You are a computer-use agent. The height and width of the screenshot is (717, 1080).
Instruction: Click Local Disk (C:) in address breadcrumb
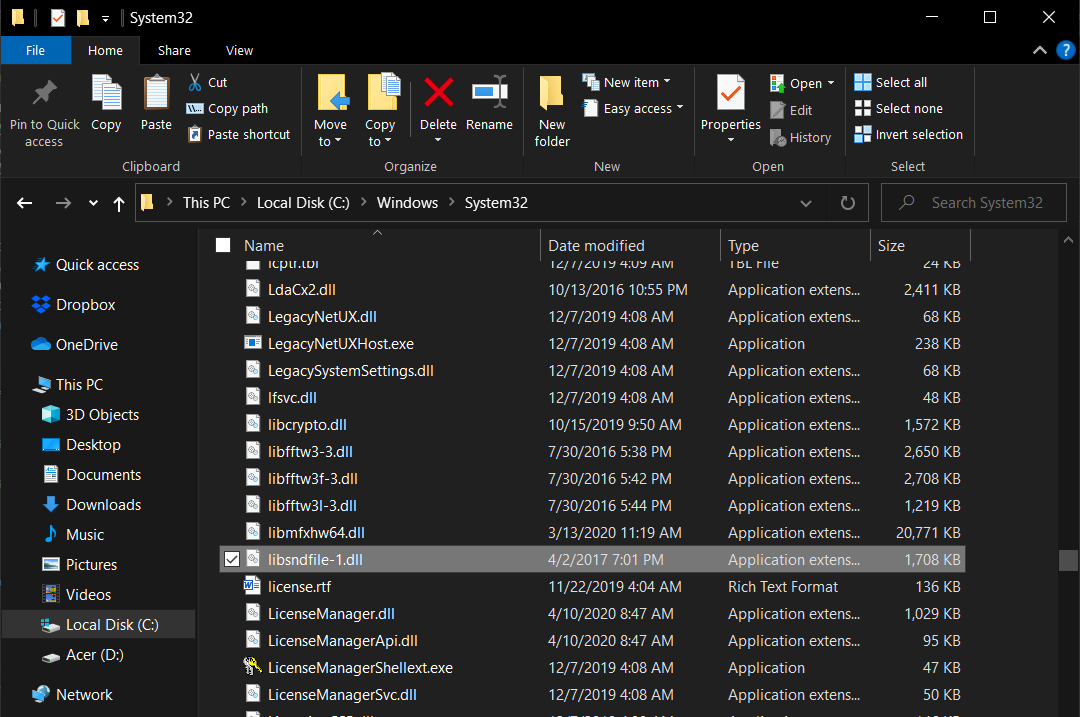click(x=303, y=202)
